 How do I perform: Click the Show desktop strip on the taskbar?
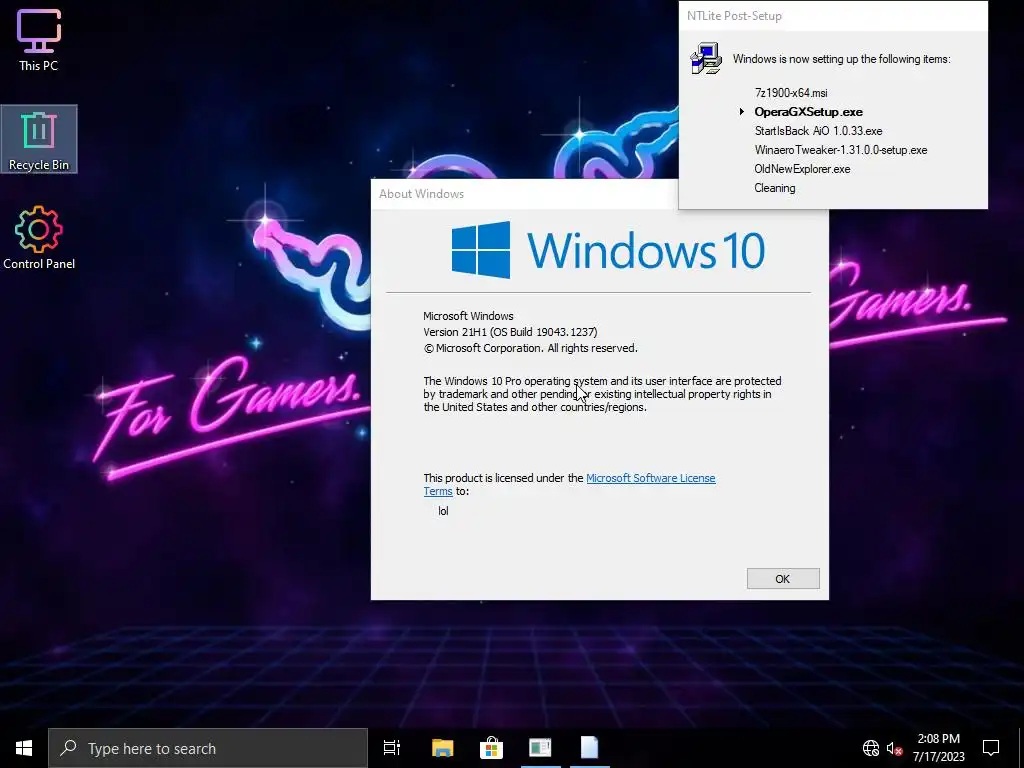[1021, 748]
